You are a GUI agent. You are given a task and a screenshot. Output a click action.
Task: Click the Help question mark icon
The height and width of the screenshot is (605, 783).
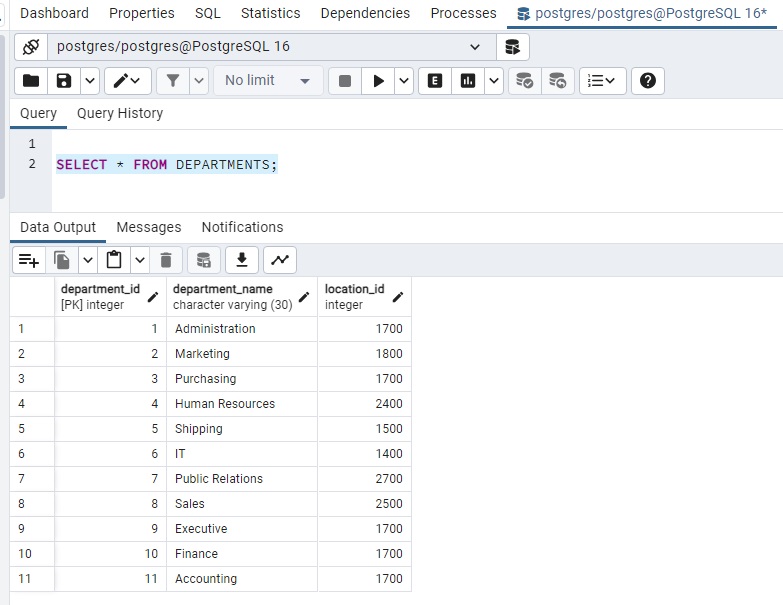coord(648,81)
